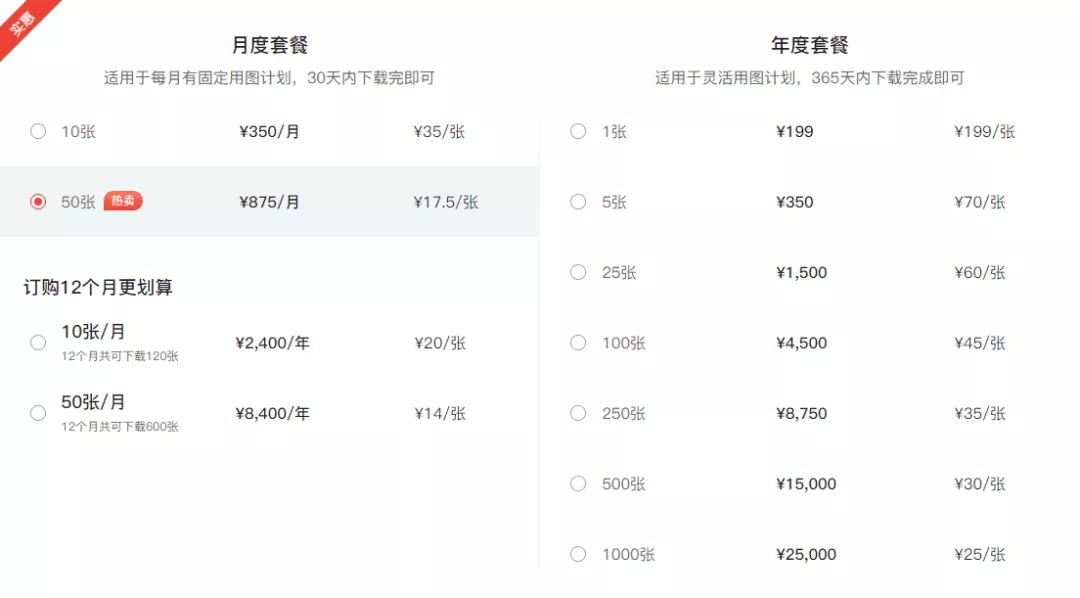Click the ¥875/月 price text
Screen dimensions: 1080x598
tap(269, 202)
